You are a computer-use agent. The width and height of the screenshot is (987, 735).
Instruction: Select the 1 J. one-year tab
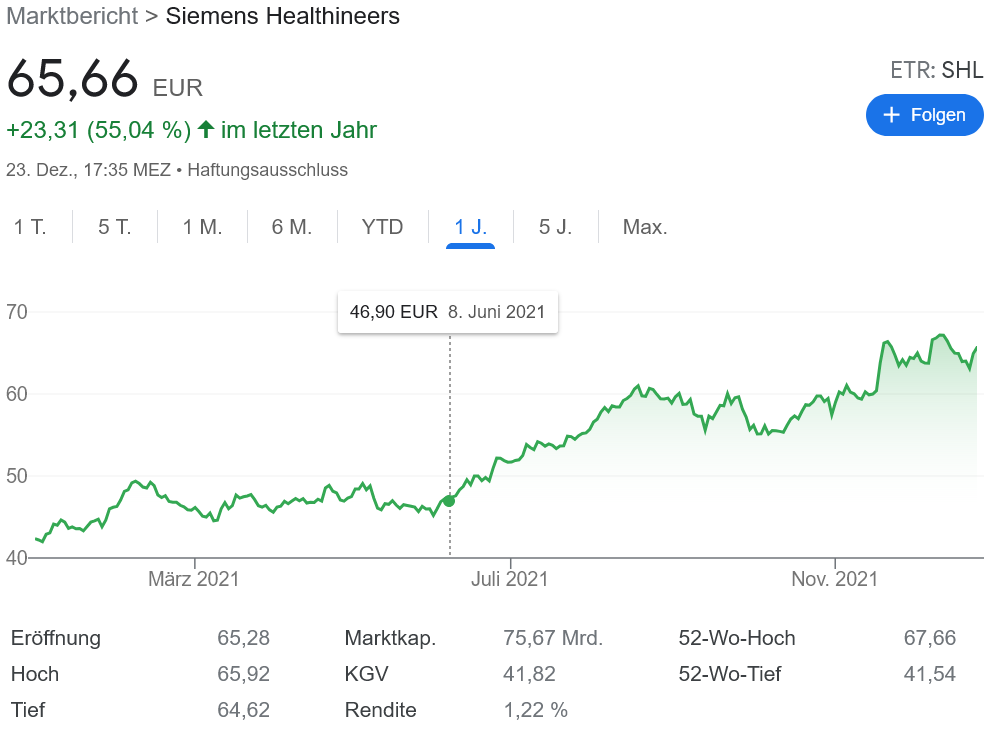point(470,227)
